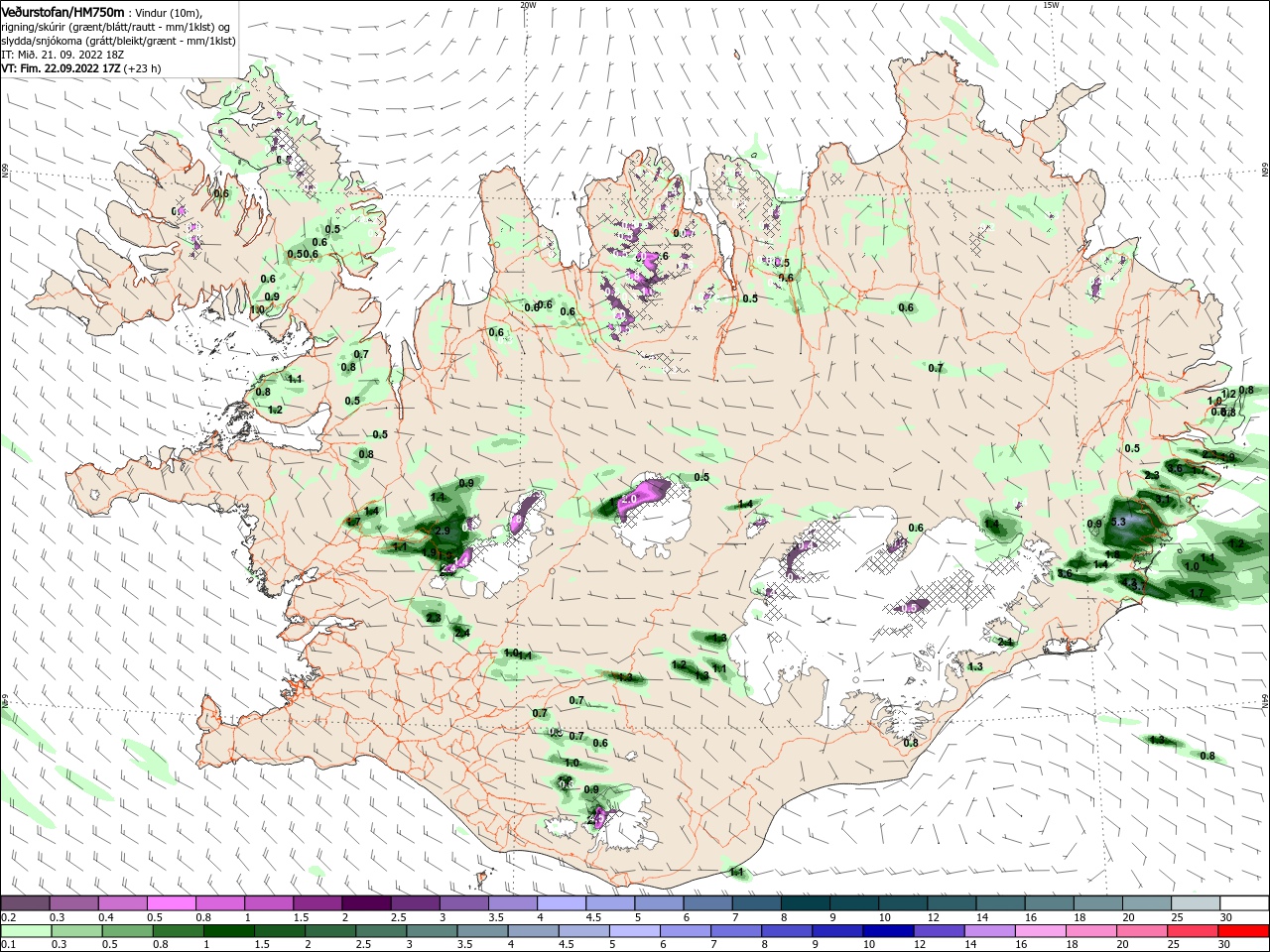Screen dimensions: 1270x952
Task: Pick the bright red 30 swatch in bottom legend
Action: point(1242,930)
